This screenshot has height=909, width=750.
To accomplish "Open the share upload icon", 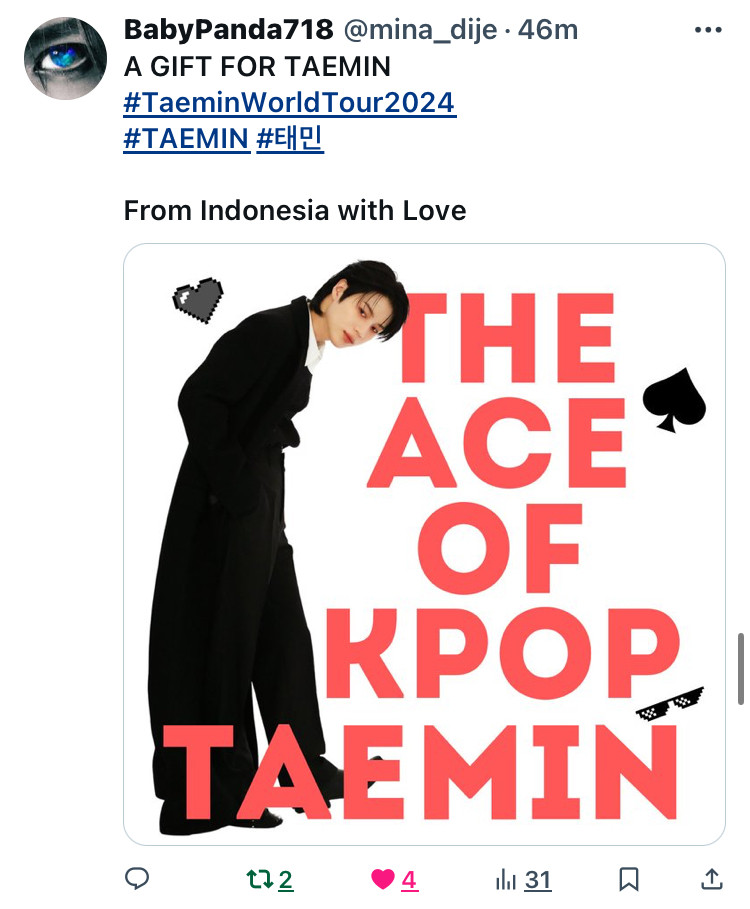I will 712,879.
